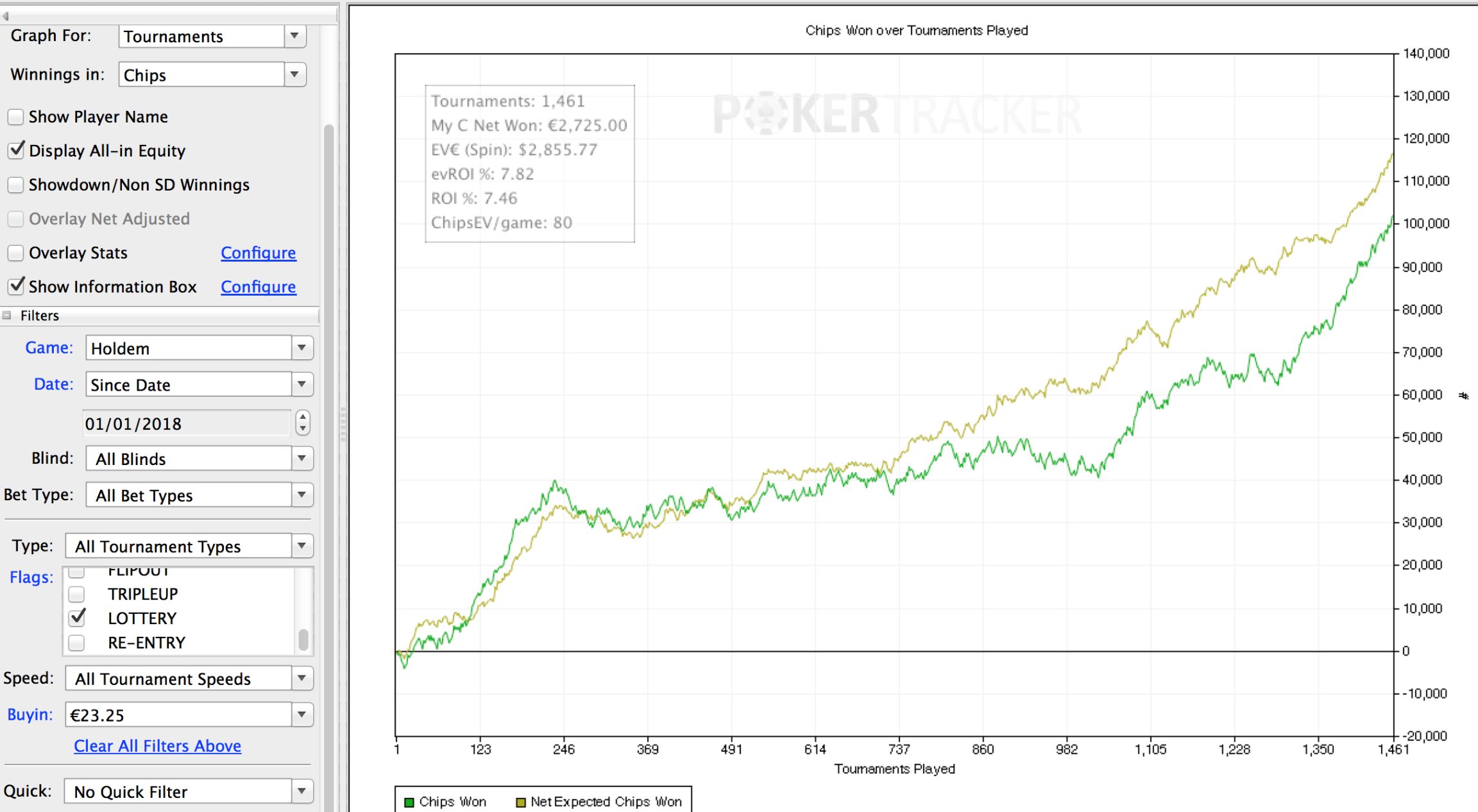Enable the Show Player Name checkbox
The width and height of the screenshot is (1478, 812).
pyautogui.click(x=15, y=117)
